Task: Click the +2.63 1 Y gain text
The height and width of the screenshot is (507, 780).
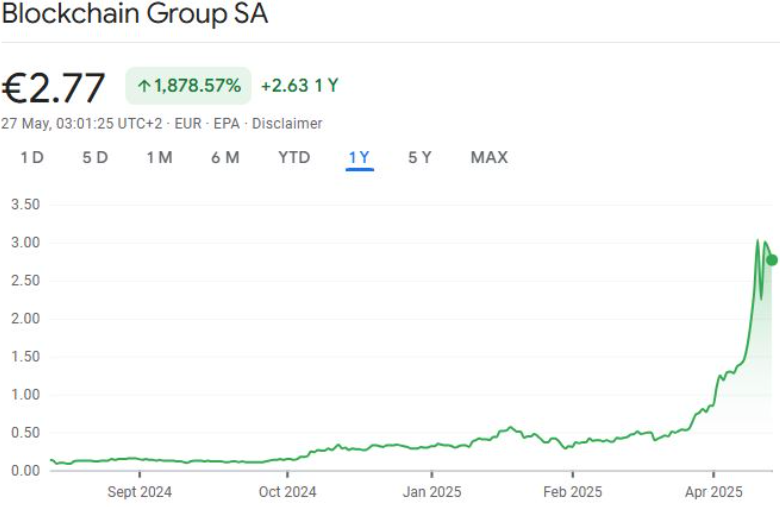Action: [x=299, y=86]
